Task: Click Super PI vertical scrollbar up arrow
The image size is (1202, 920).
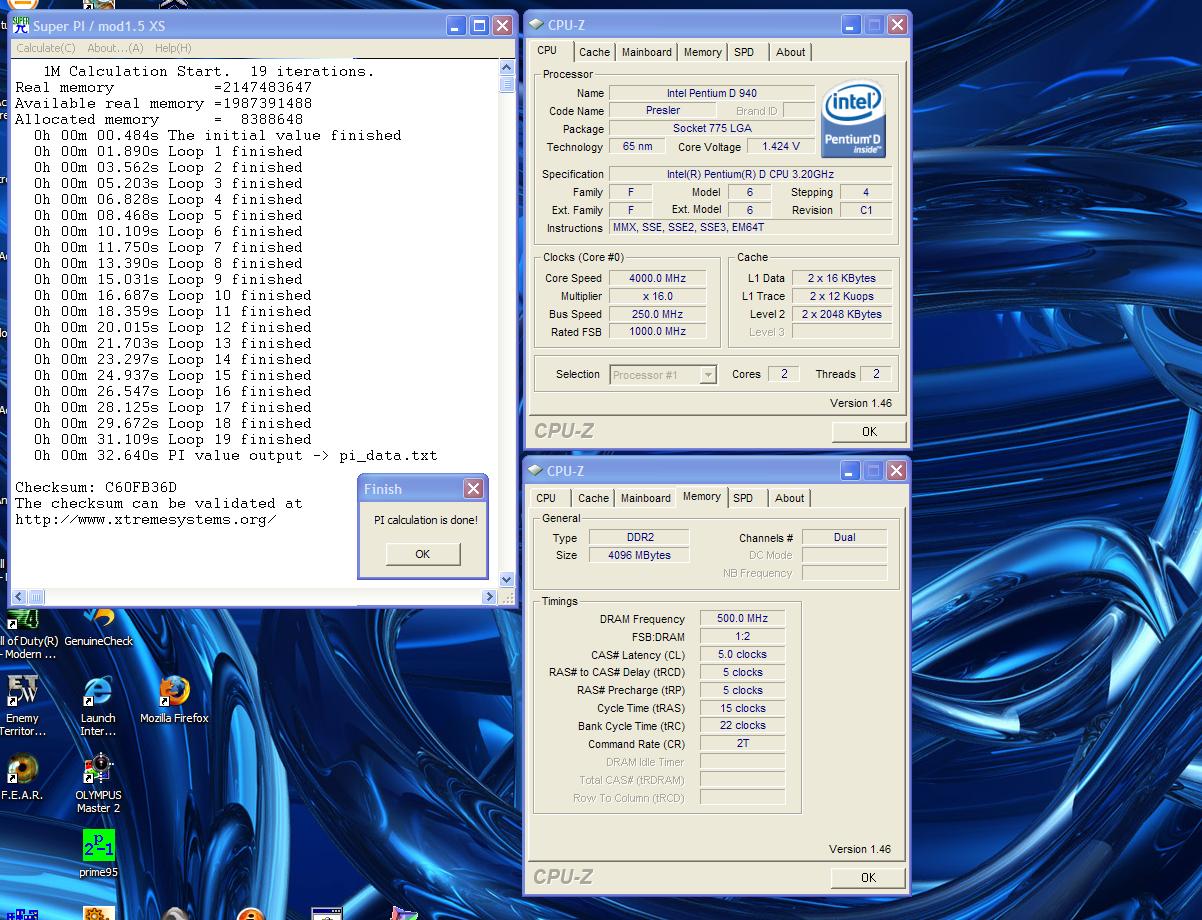Action: 506,68
